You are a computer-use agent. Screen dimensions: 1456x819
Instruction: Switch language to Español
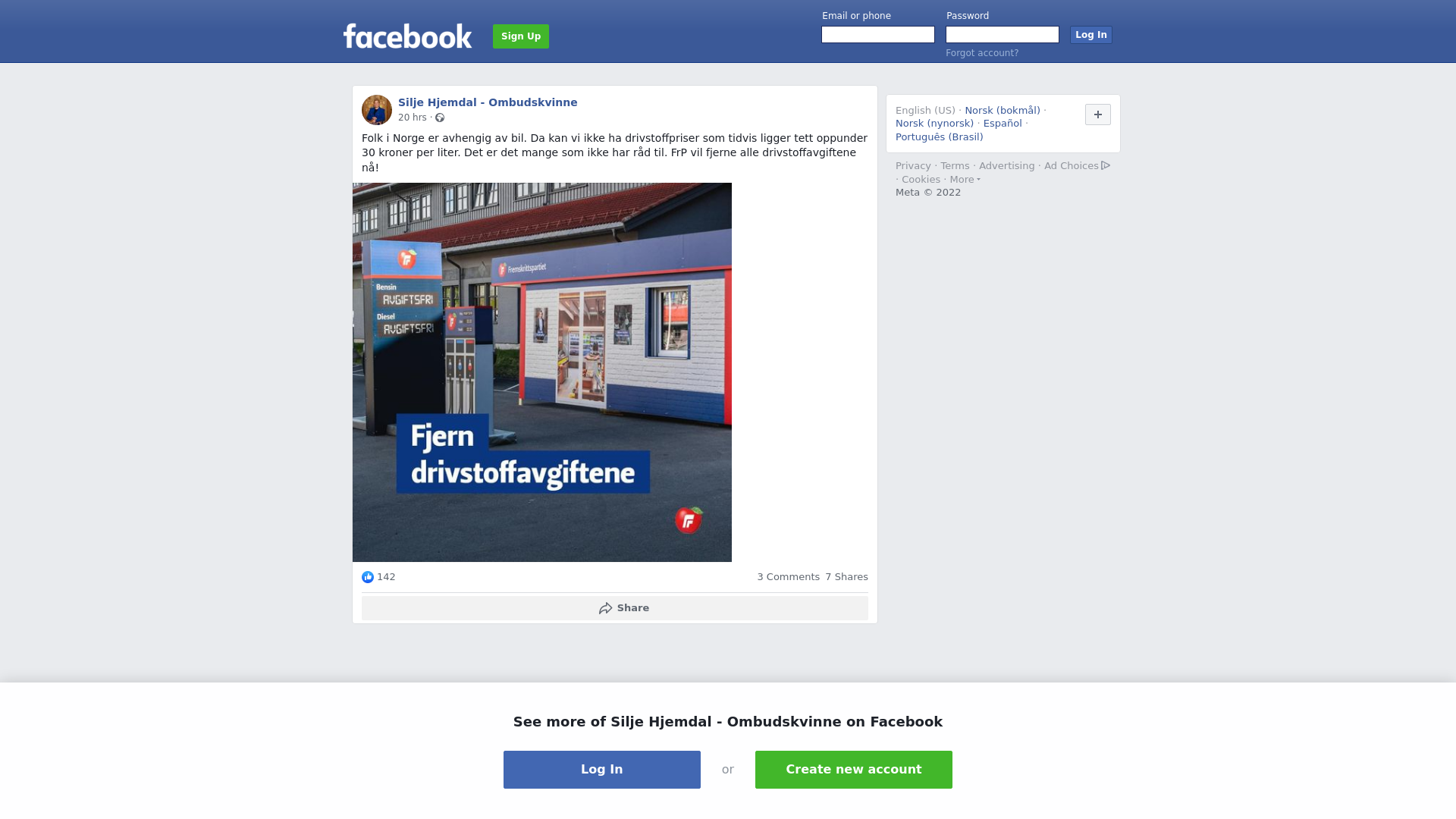[x=1003, y=124]
